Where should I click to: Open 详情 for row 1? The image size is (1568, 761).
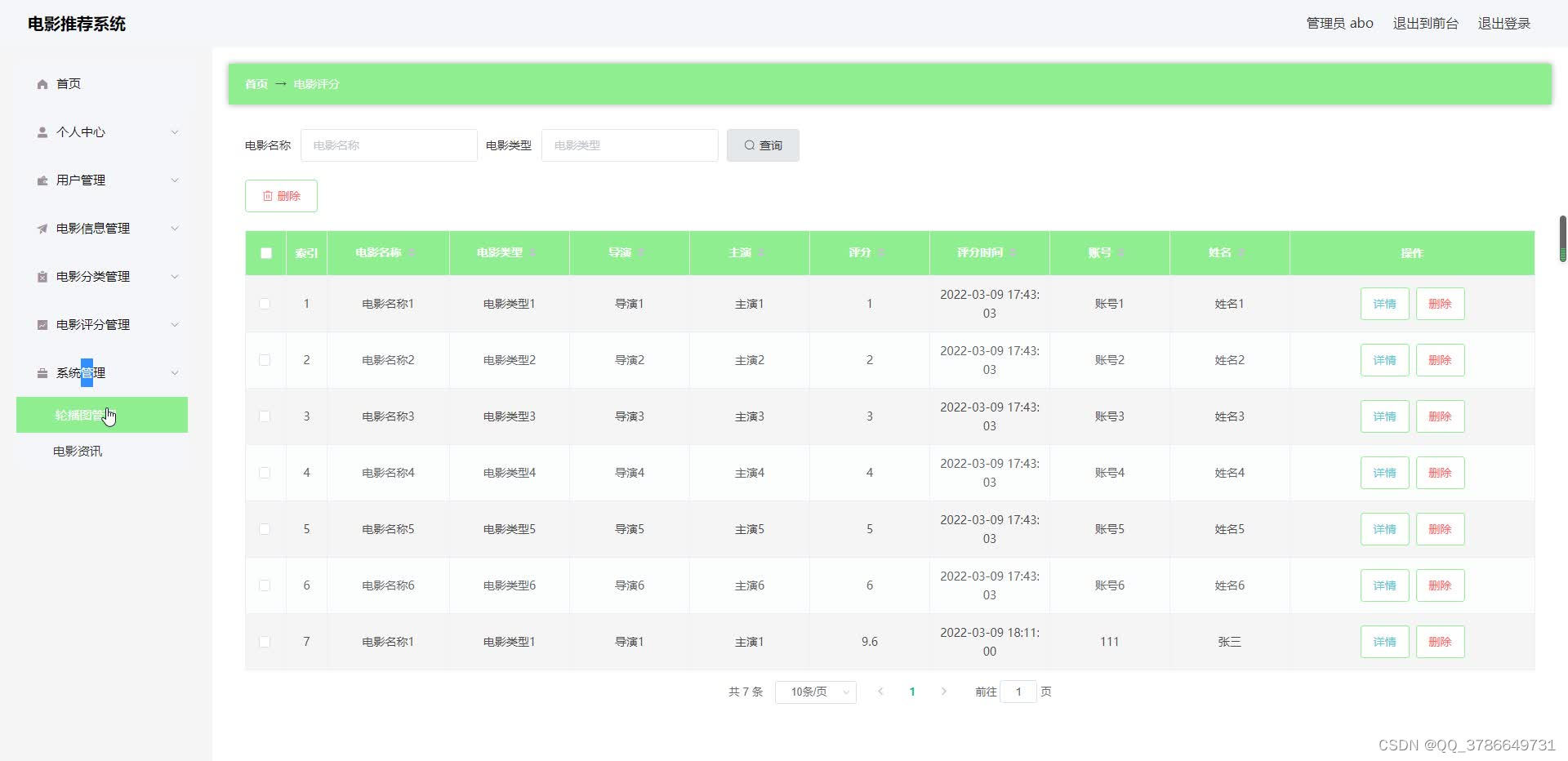[1384, 304]
